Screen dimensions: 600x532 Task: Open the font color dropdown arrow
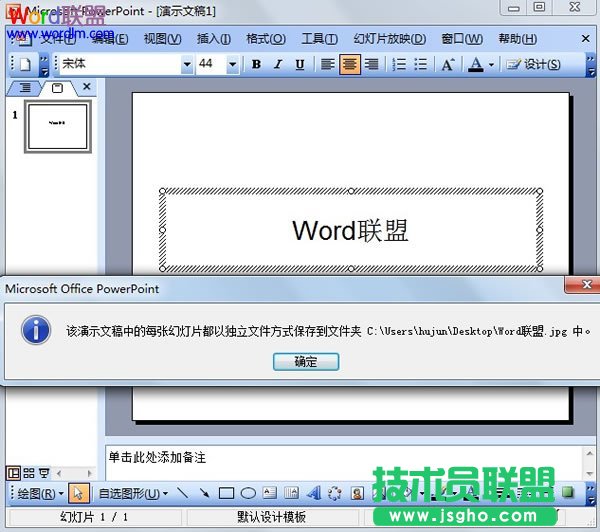pos(492,64)
